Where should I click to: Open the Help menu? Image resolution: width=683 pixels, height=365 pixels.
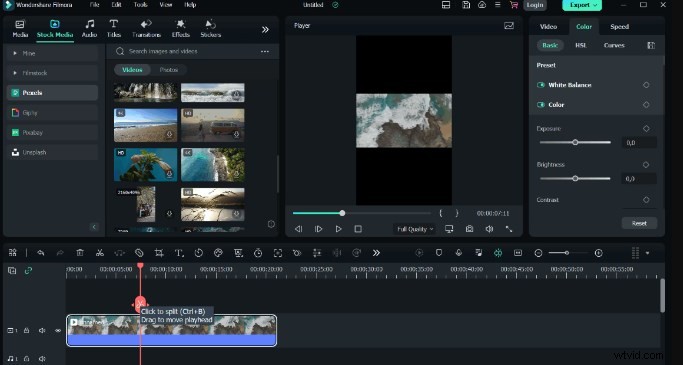[x=190, y=5]
